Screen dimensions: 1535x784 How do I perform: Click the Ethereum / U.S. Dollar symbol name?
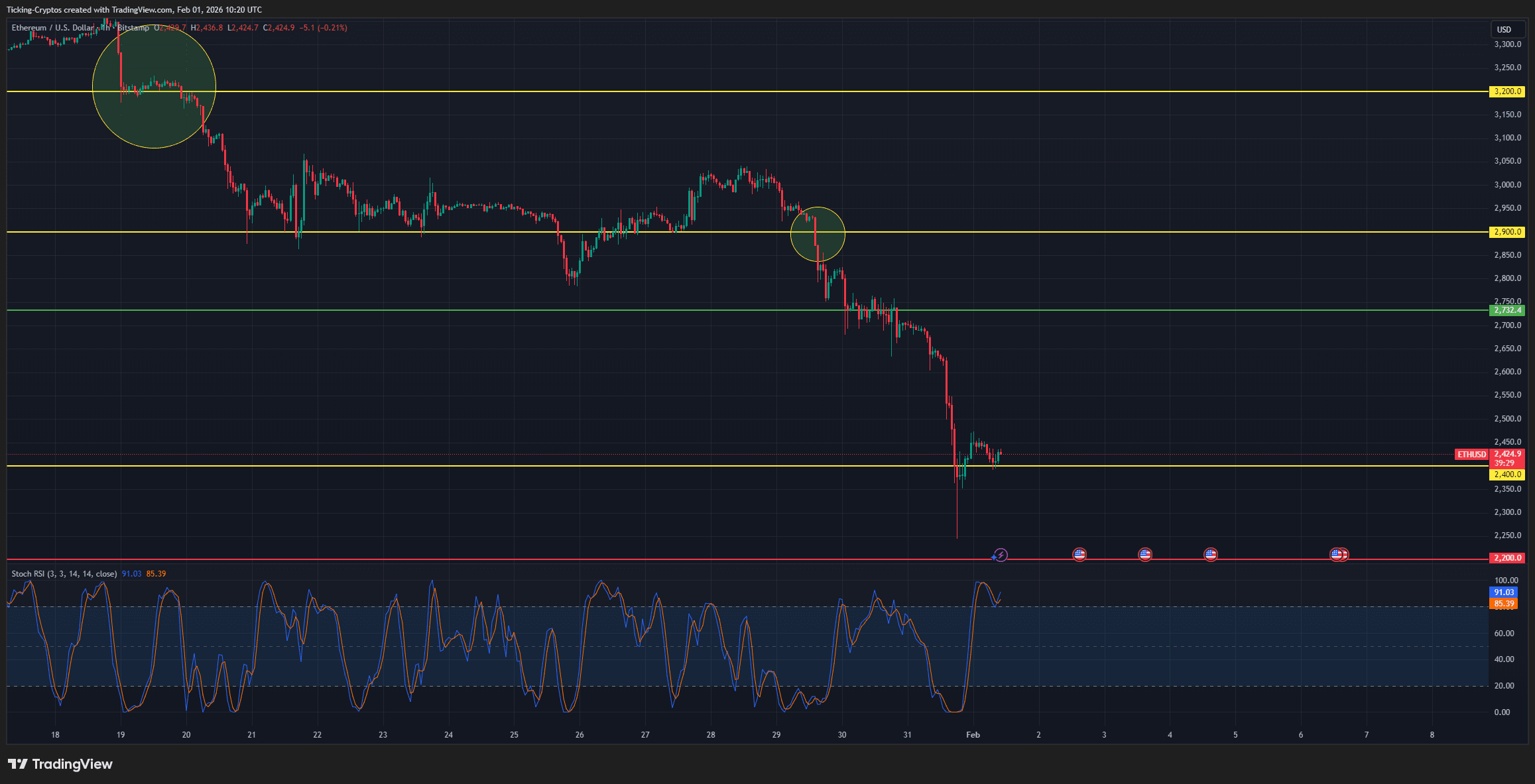coord(52,28)
